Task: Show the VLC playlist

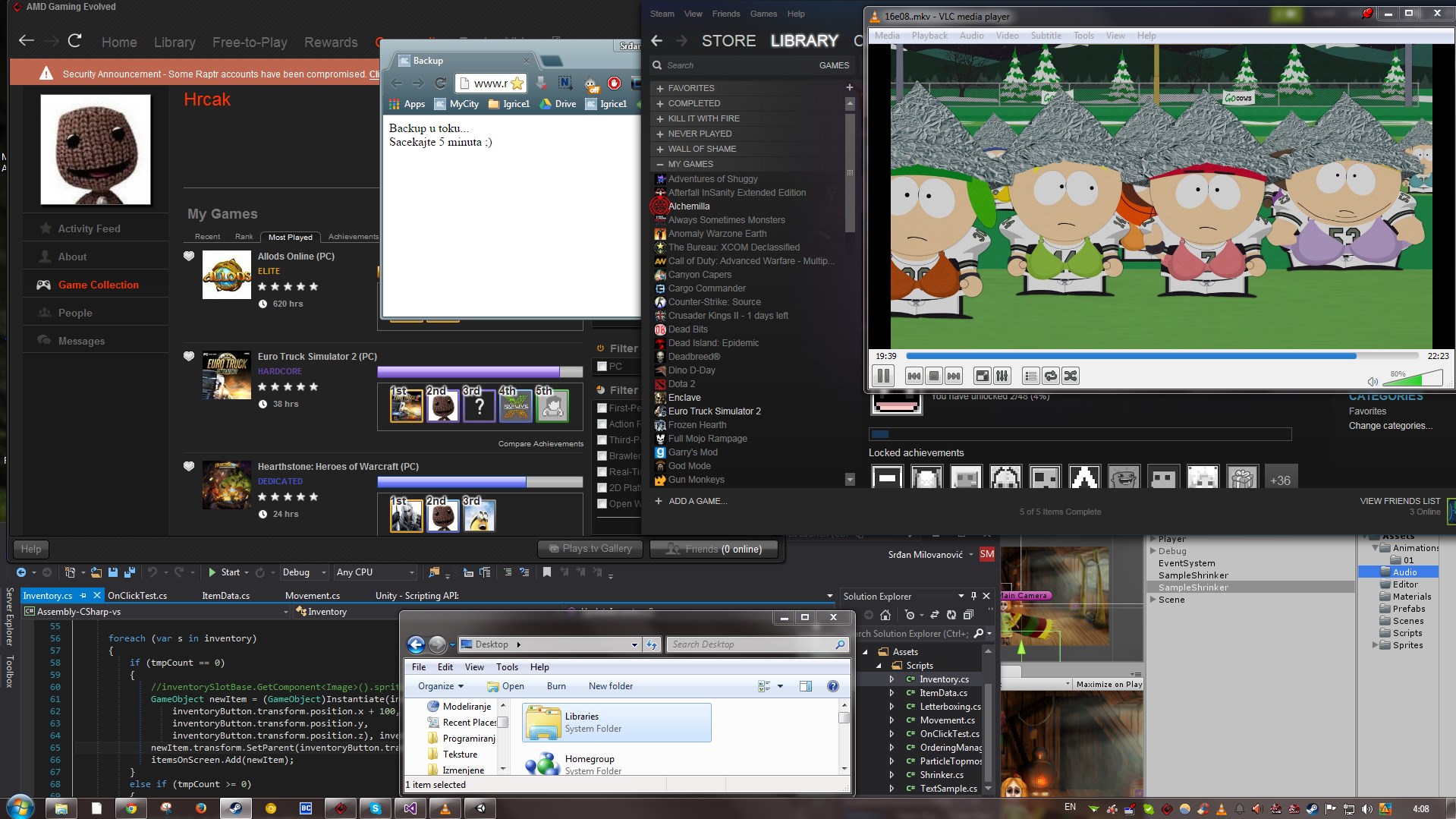Action: pyautogui.click(x=1030, y=376)
